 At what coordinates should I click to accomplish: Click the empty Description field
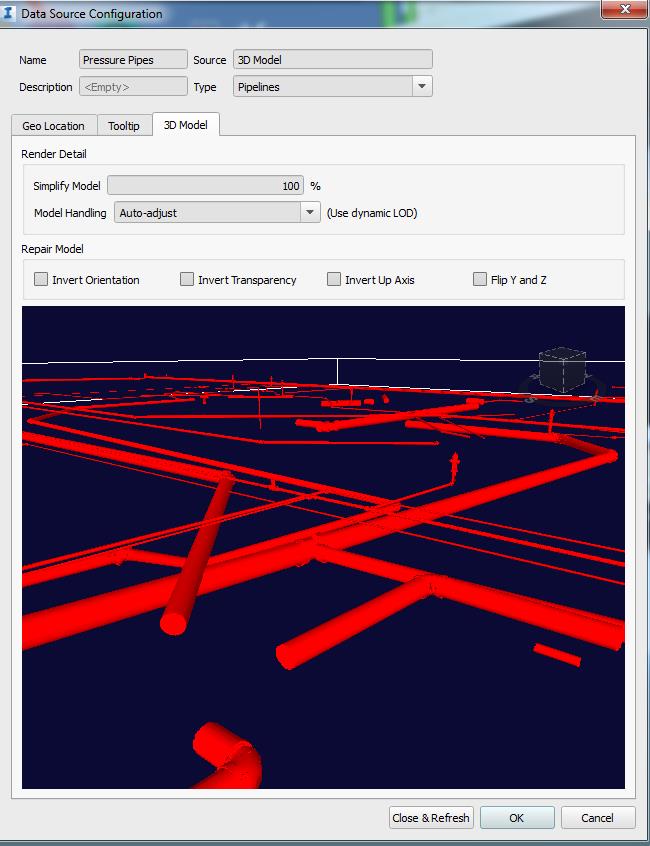click(133, 86)
